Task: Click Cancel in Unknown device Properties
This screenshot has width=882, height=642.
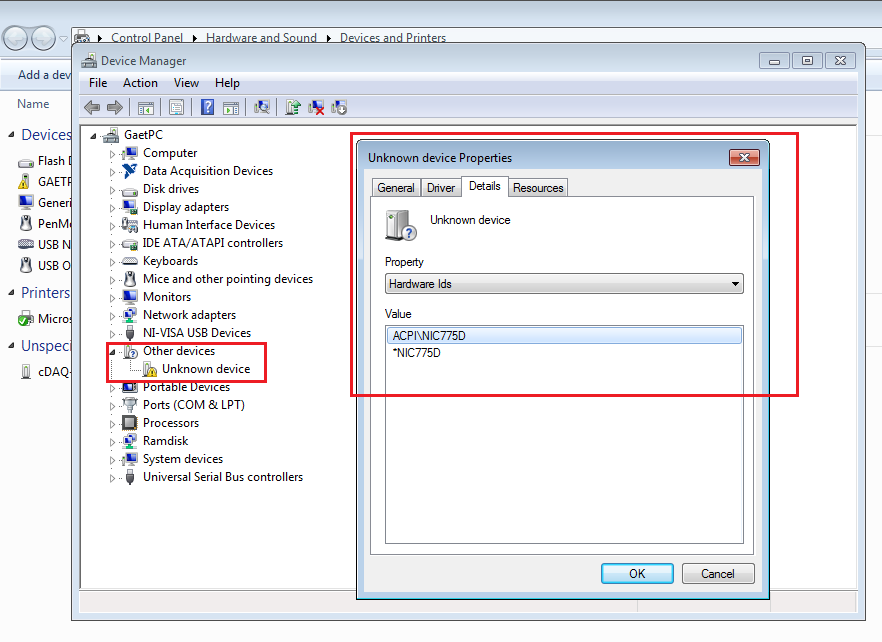Action: (x=718, y=573)
